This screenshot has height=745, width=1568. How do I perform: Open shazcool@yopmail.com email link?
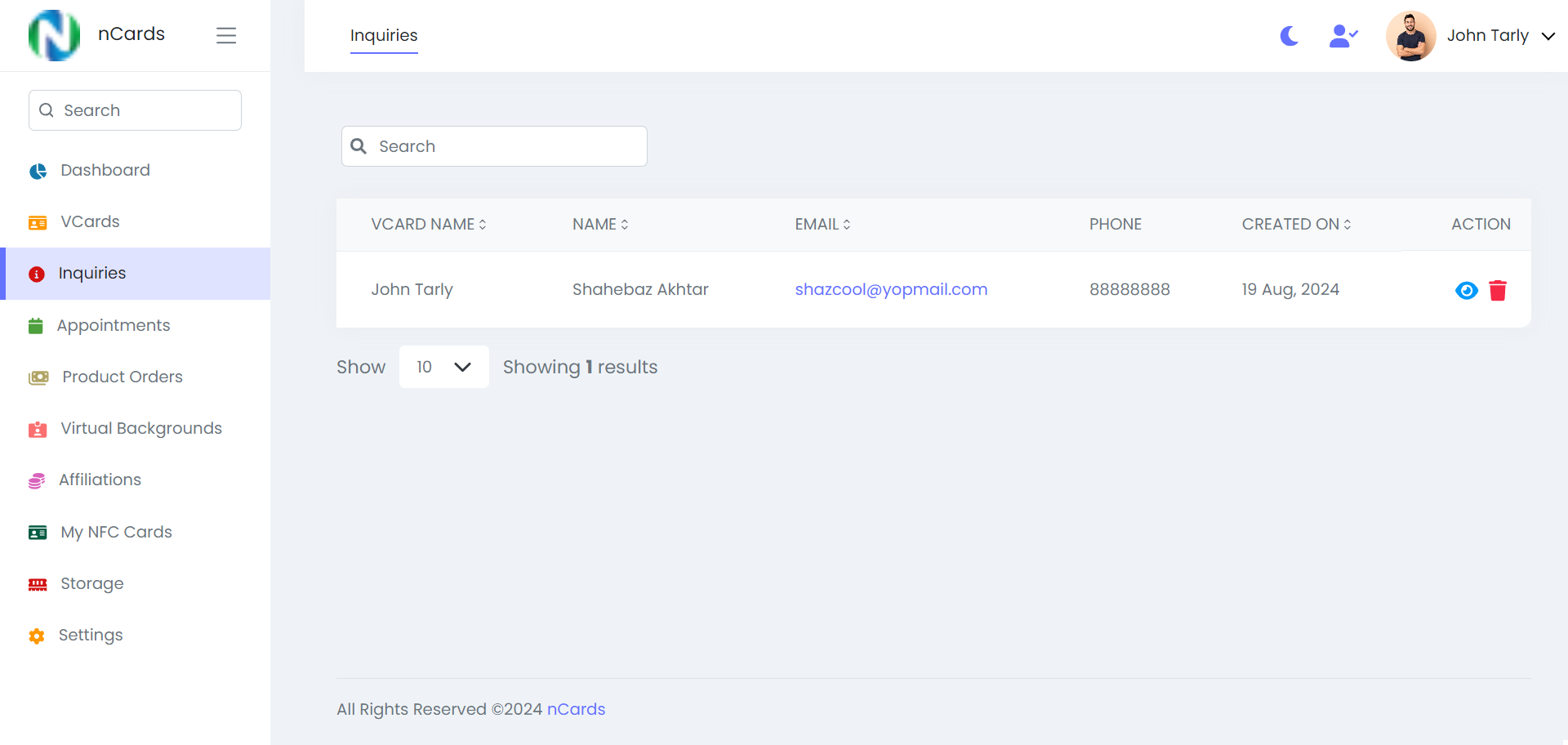tap(890, 289)
